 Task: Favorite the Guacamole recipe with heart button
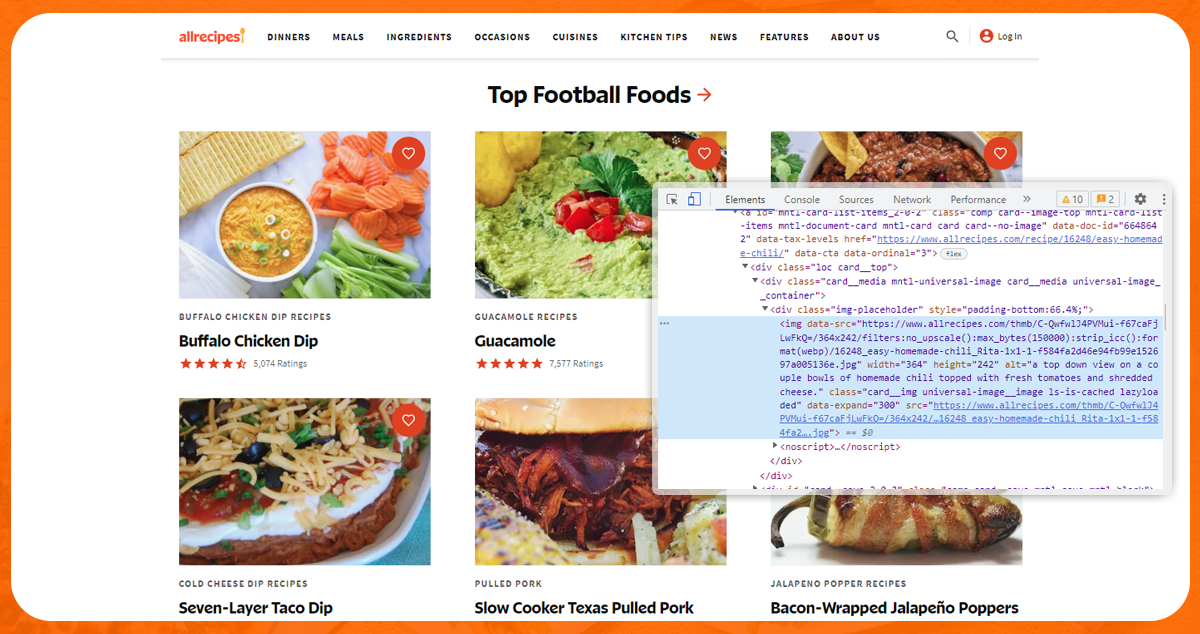point(704,153)
